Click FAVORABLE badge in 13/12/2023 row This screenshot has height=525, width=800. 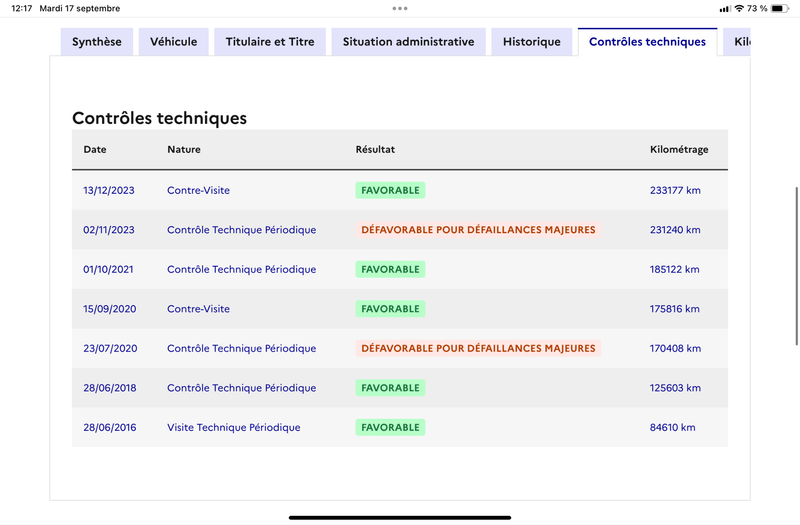[390, 190]
